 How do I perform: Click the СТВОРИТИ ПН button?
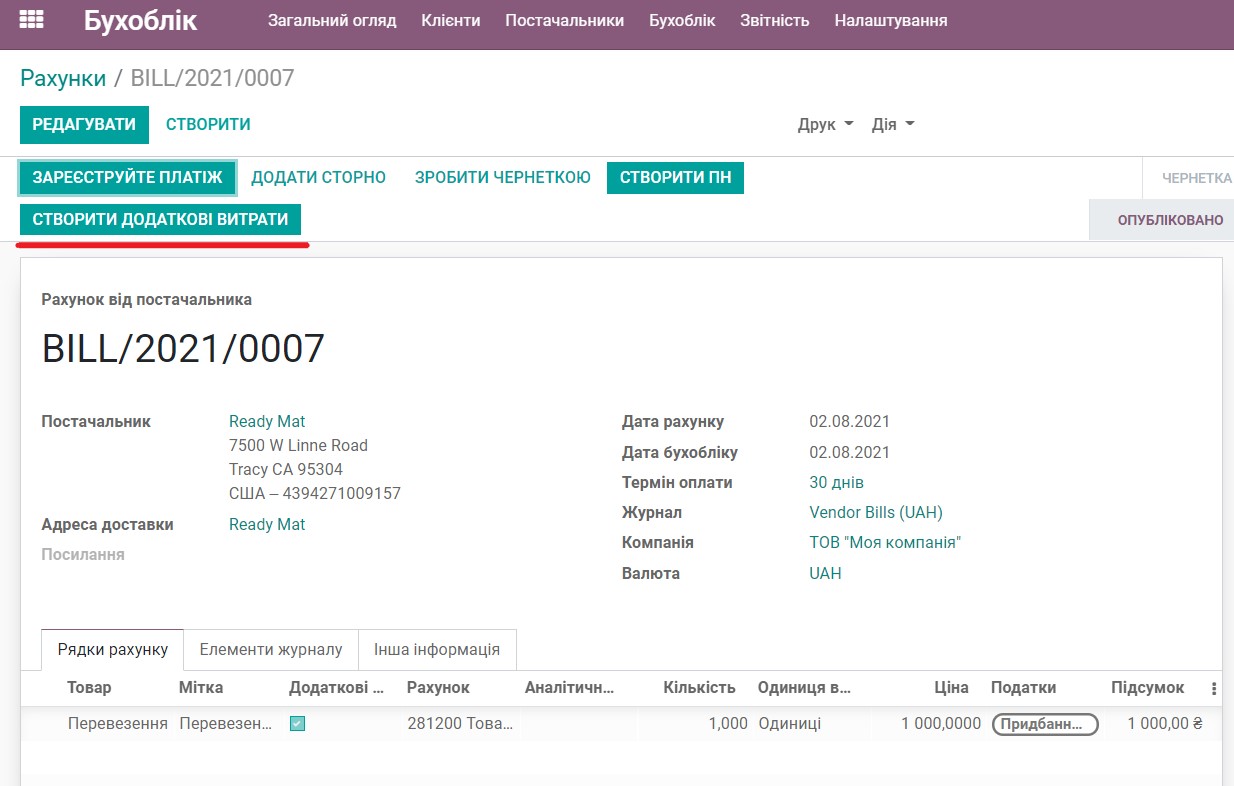[x=675, y=177]
